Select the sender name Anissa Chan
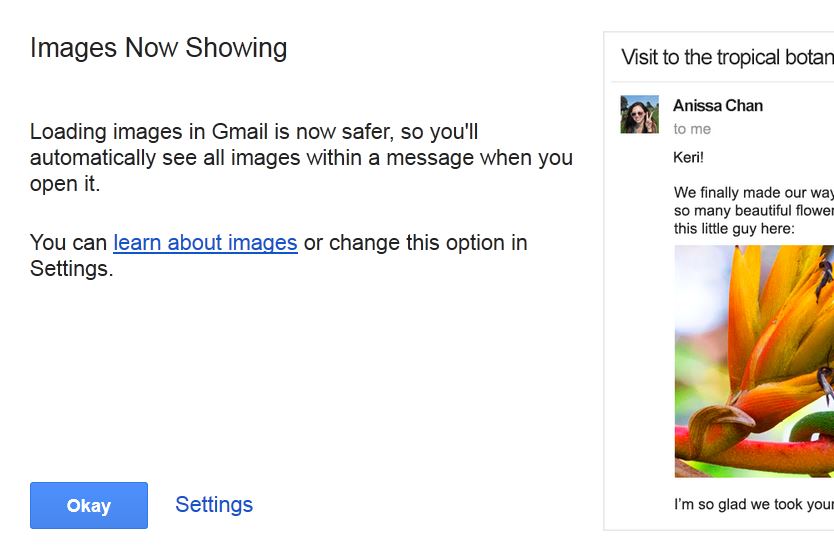The height and width of the screenshot is (560, 834). pos(718,106)
